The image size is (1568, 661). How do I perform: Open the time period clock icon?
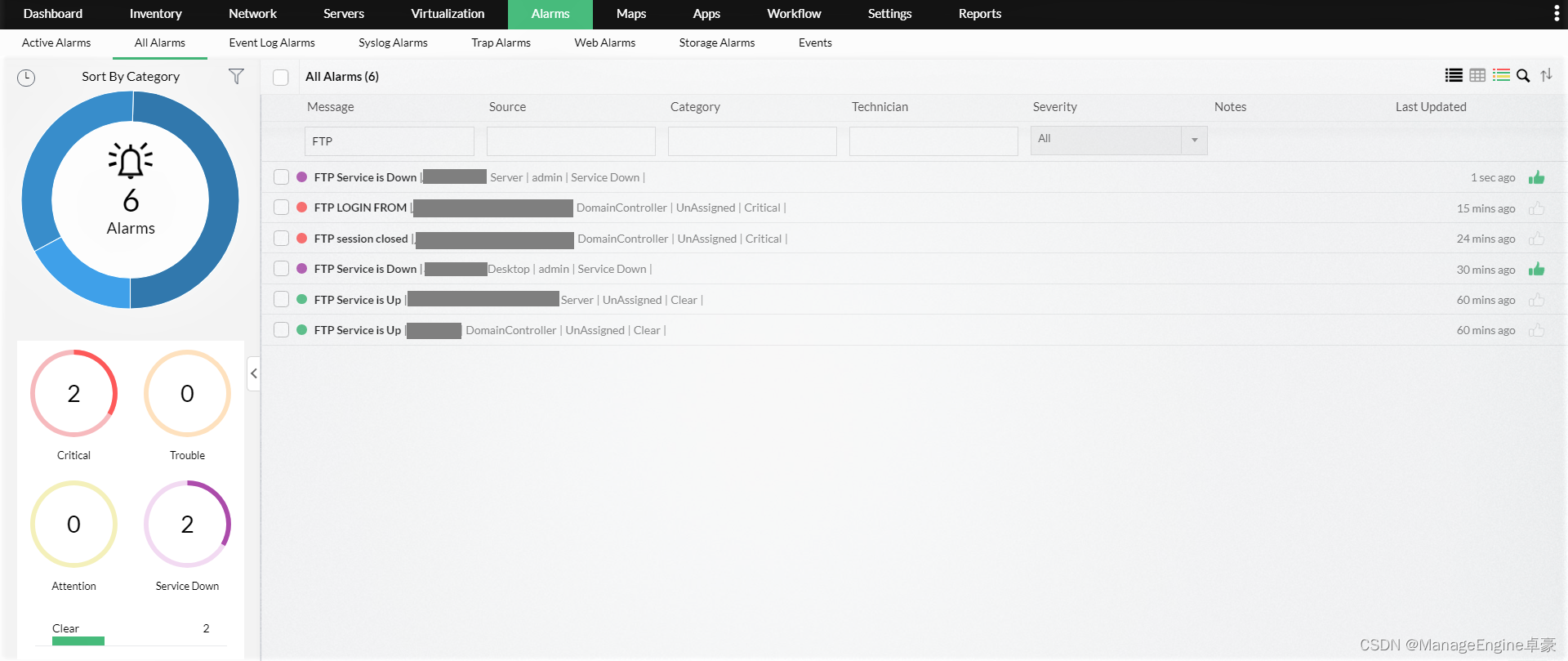click(26, 78)
